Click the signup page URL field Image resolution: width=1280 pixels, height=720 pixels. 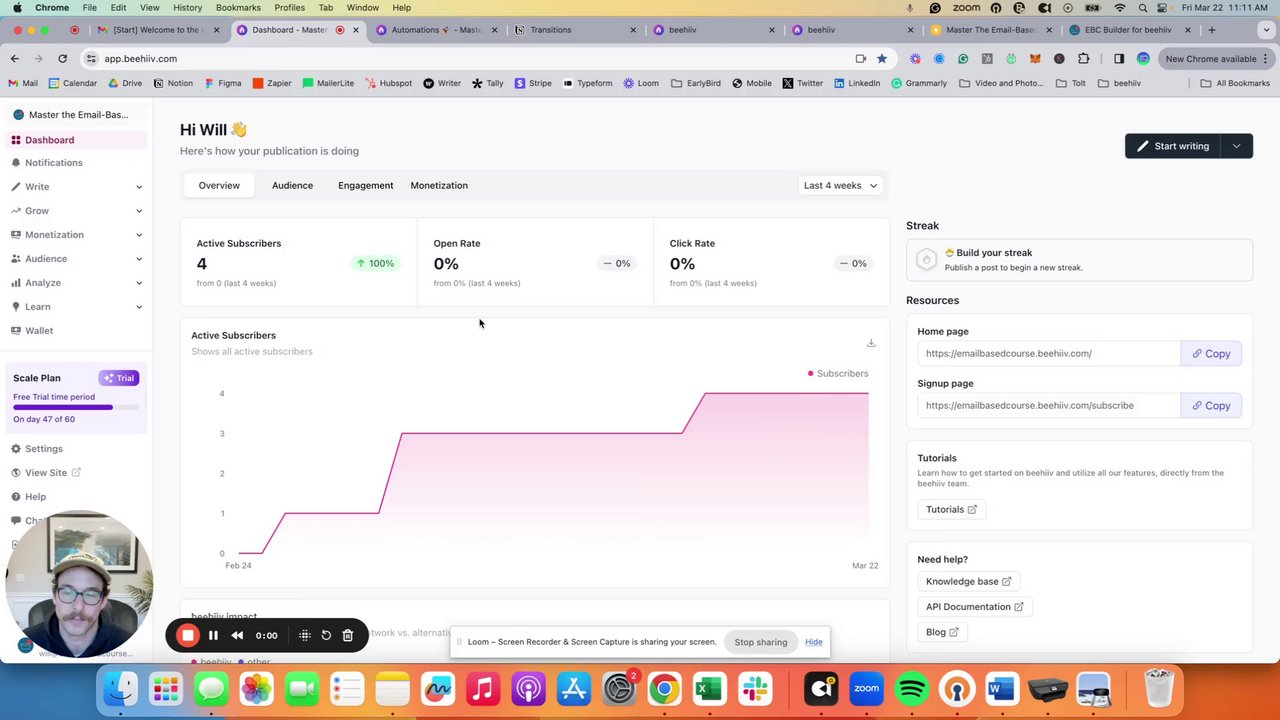(1048, 405)
